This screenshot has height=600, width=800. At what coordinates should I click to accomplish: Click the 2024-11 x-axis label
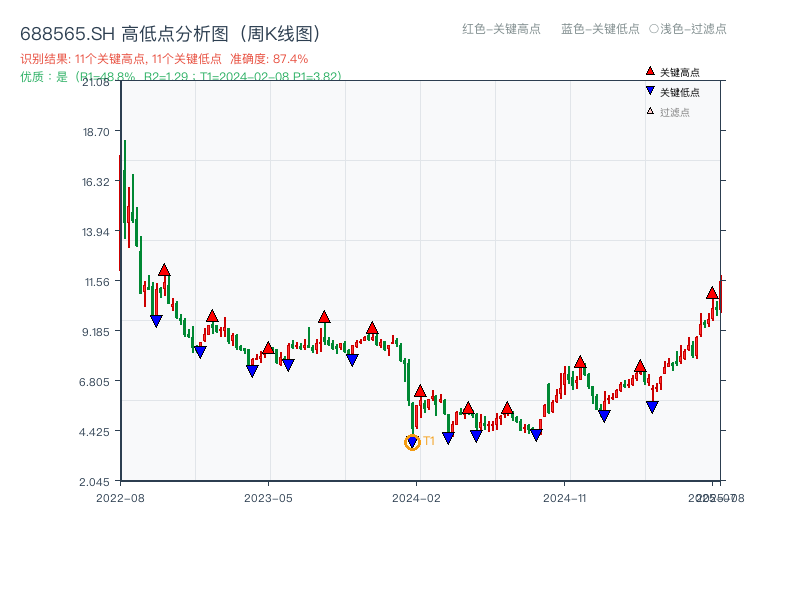pyautogui.click(x=564, y=498)
